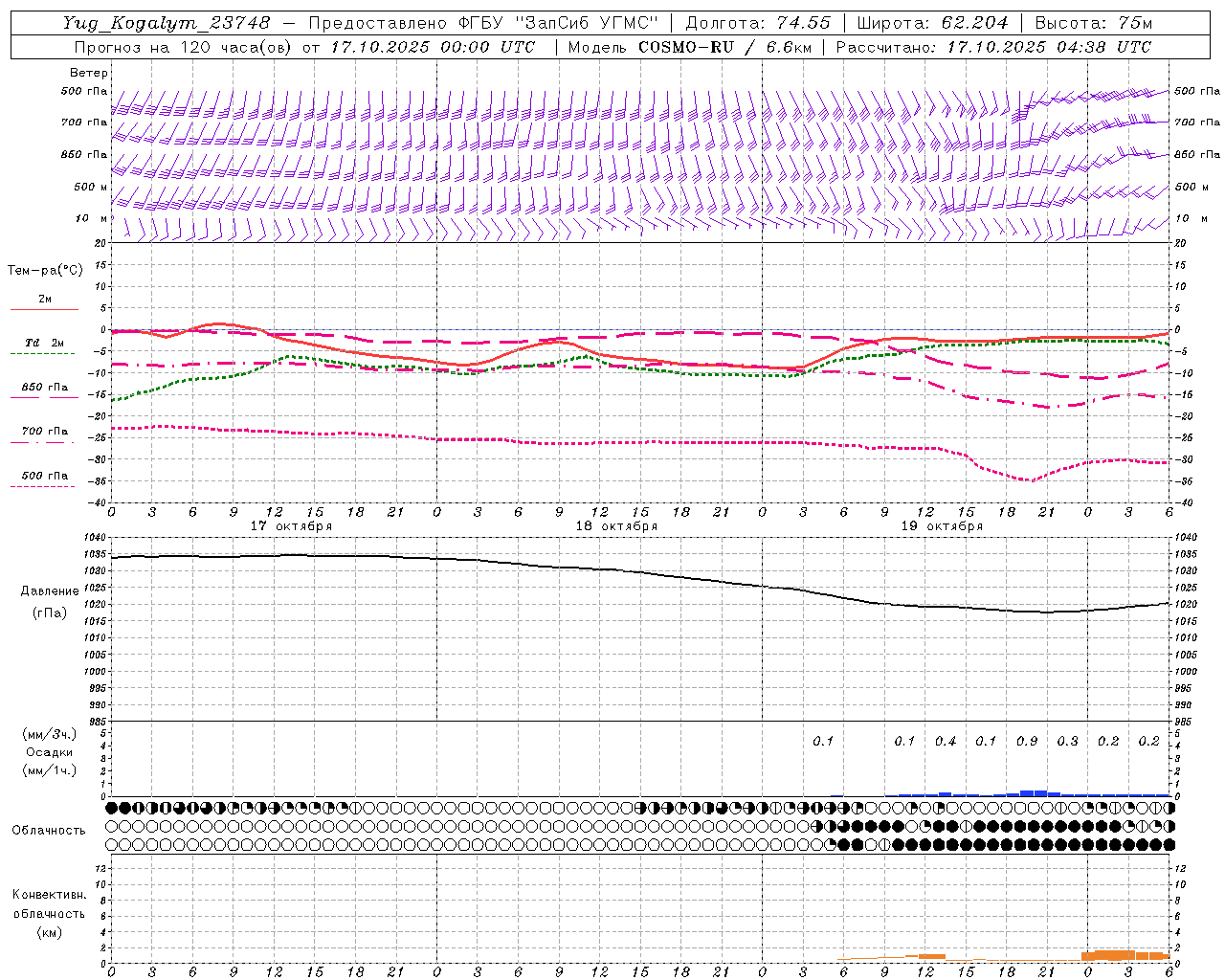This screenshot has height=980, width=1225.
Task: Click the latitude value Широта: 62.204
Action: point(932,23)
